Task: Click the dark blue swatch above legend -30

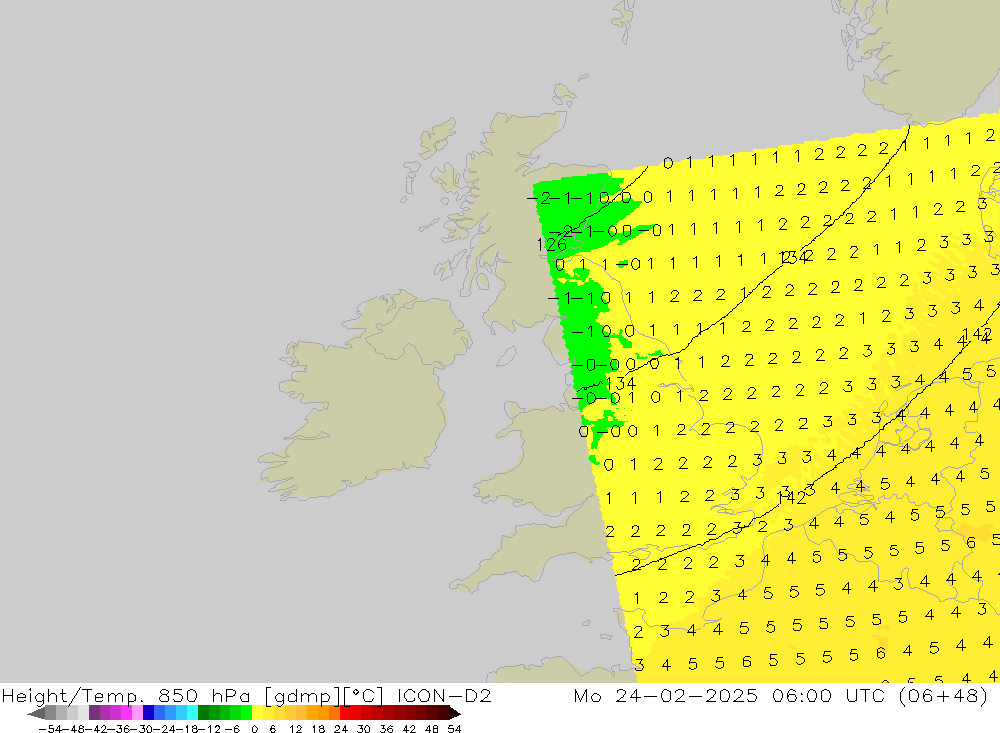Action: tap(148, 713)
